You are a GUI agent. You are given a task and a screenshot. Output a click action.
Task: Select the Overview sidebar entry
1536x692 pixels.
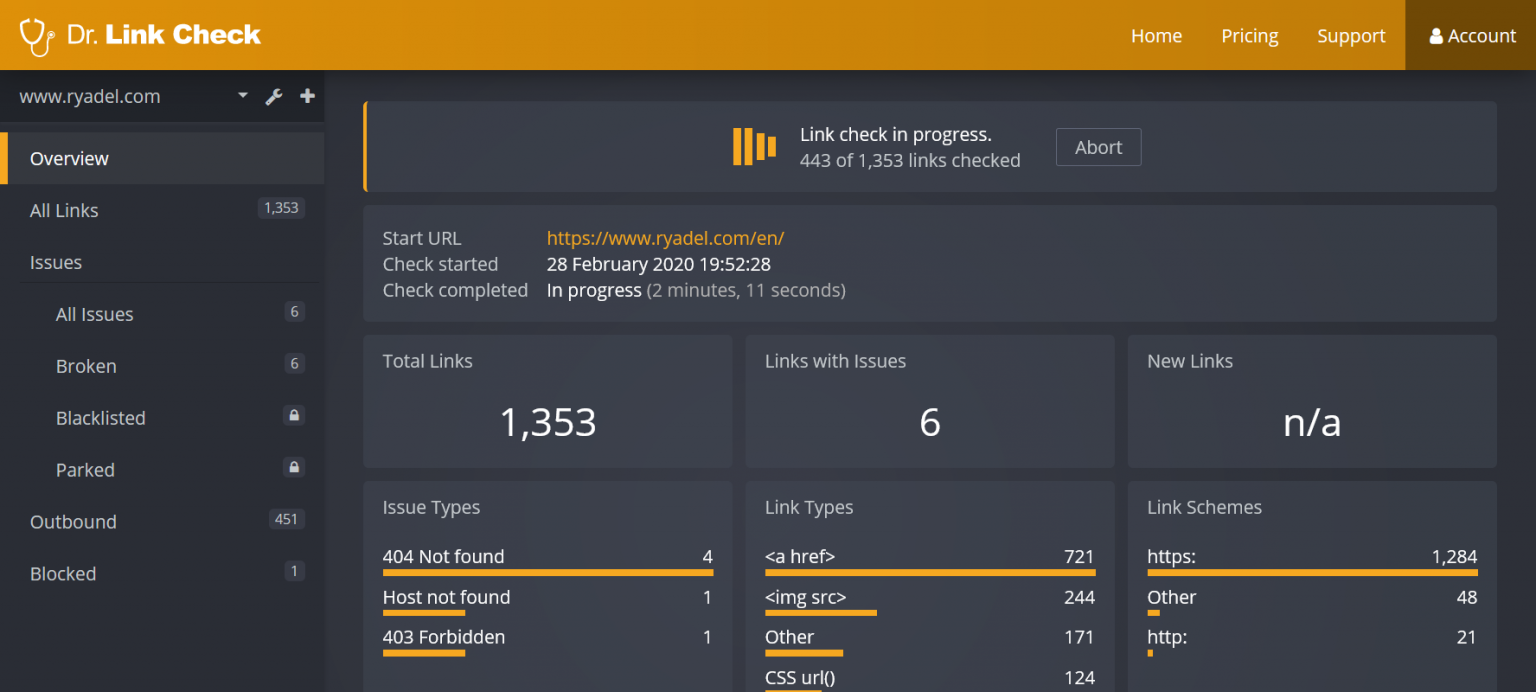(69, 158)
